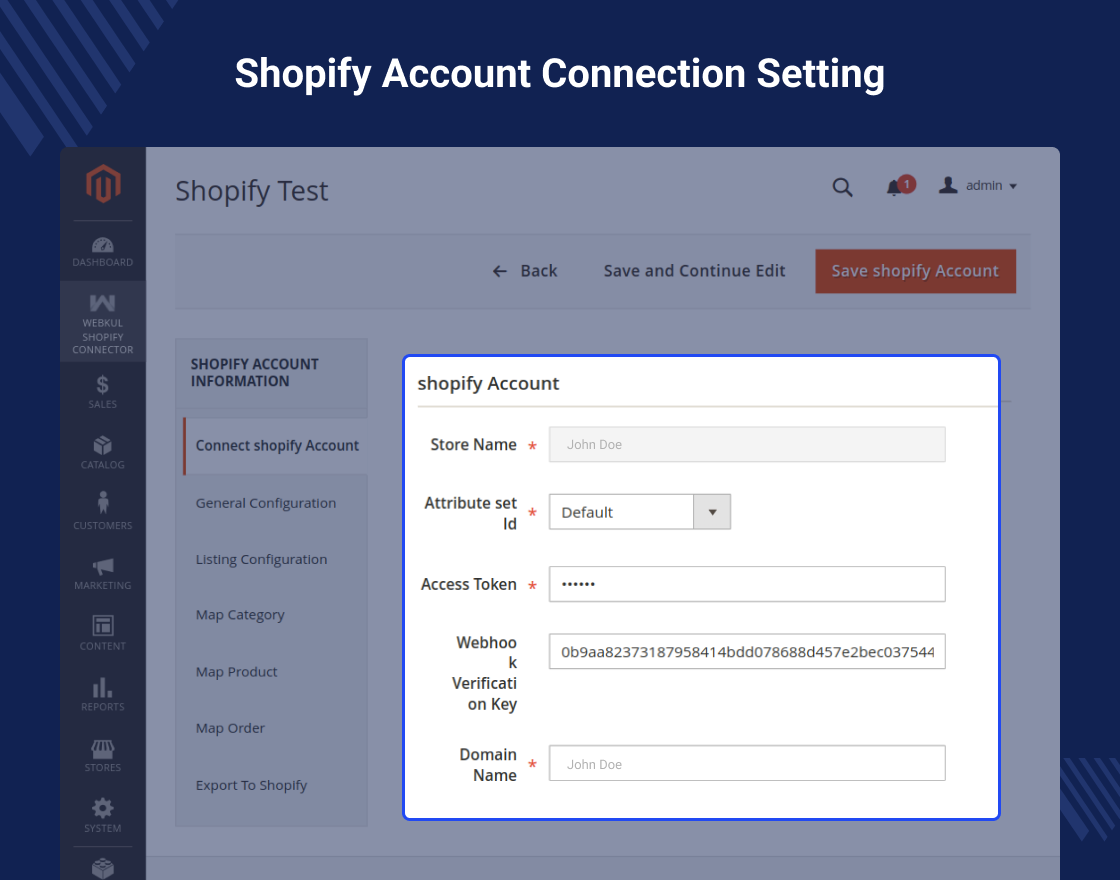Viewport: 1120px width, 880px height.
Task: Select the Connect shopify Account tab
Action: (x=276, y=446)
